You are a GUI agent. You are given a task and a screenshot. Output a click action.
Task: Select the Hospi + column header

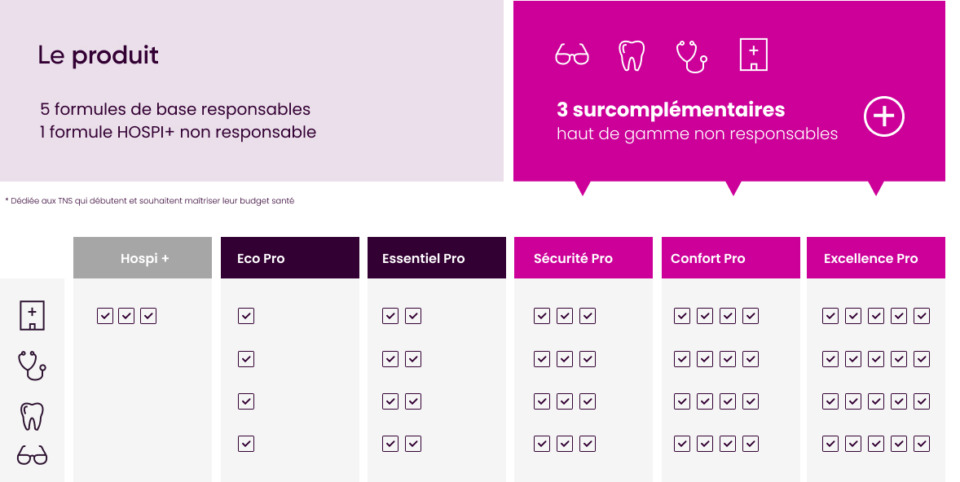pos(143,258)
